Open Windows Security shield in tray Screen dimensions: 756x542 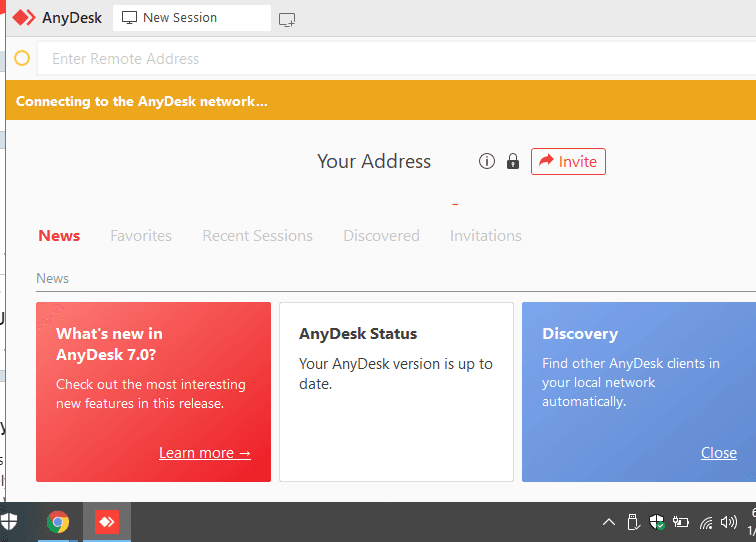(657, 522)
